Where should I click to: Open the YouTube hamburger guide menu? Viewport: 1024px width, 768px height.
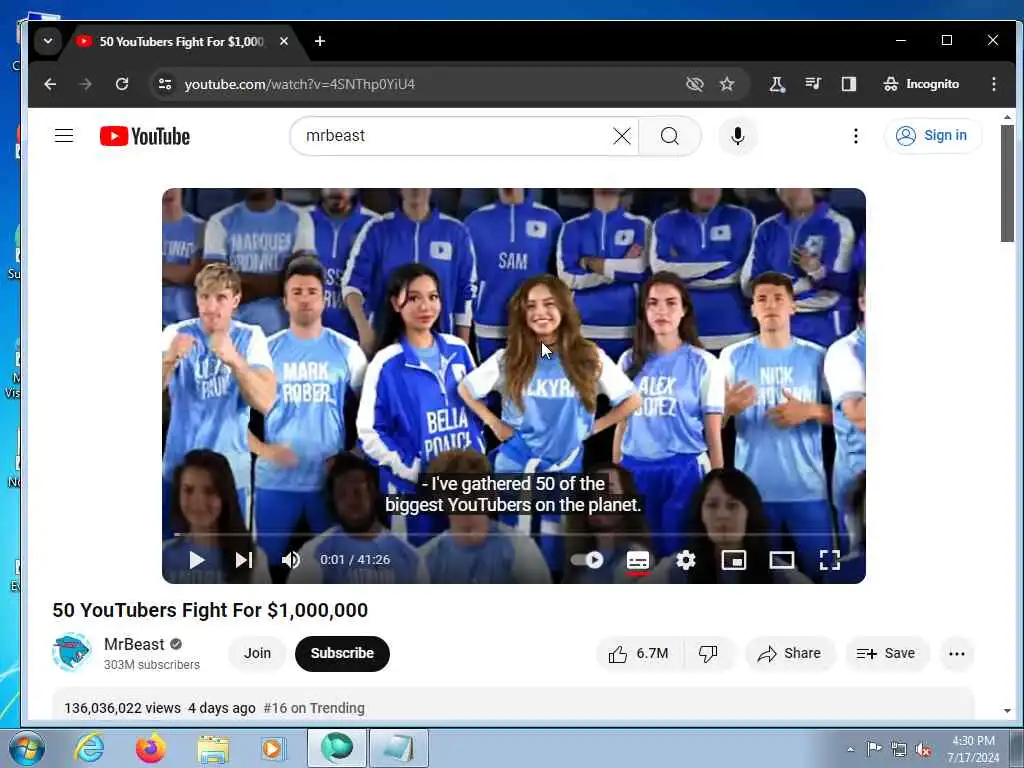click(x=64, y=136)
